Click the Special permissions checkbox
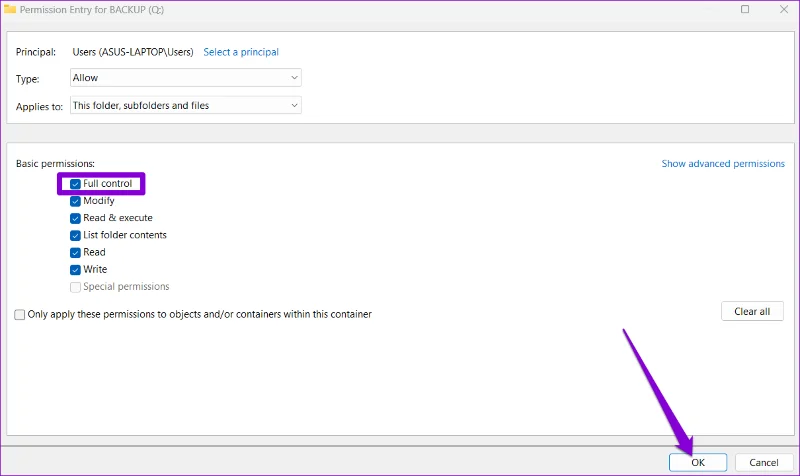Screen dimensions: 800x476 coord(75,287)
